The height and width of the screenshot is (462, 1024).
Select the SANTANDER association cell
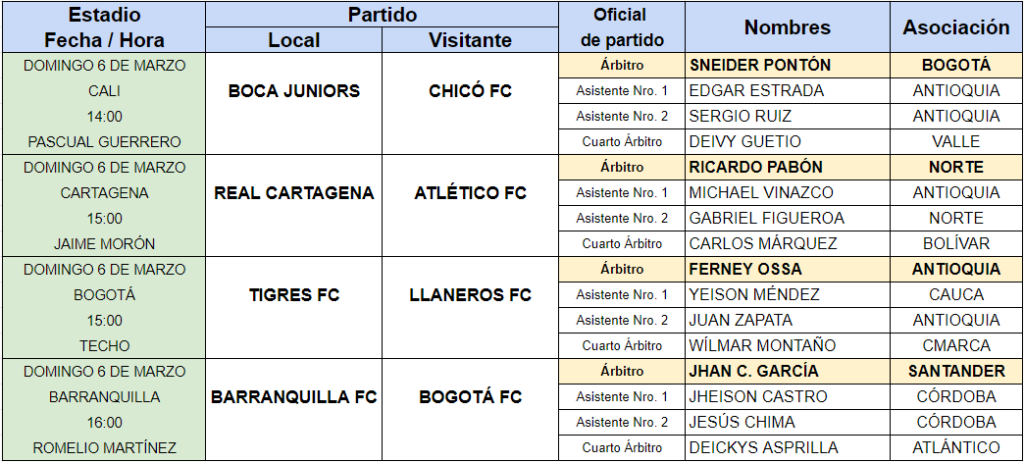[x=956, y=371]
